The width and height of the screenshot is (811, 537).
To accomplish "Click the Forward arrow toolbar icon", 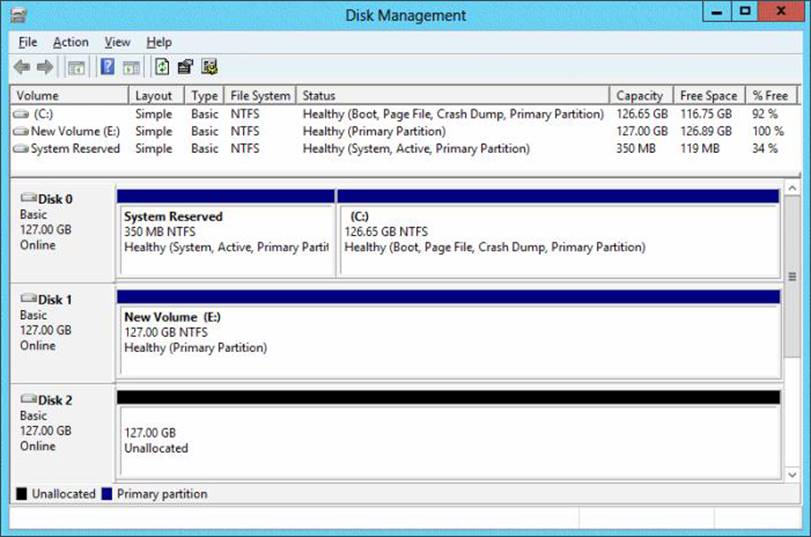I will [45, 67].
